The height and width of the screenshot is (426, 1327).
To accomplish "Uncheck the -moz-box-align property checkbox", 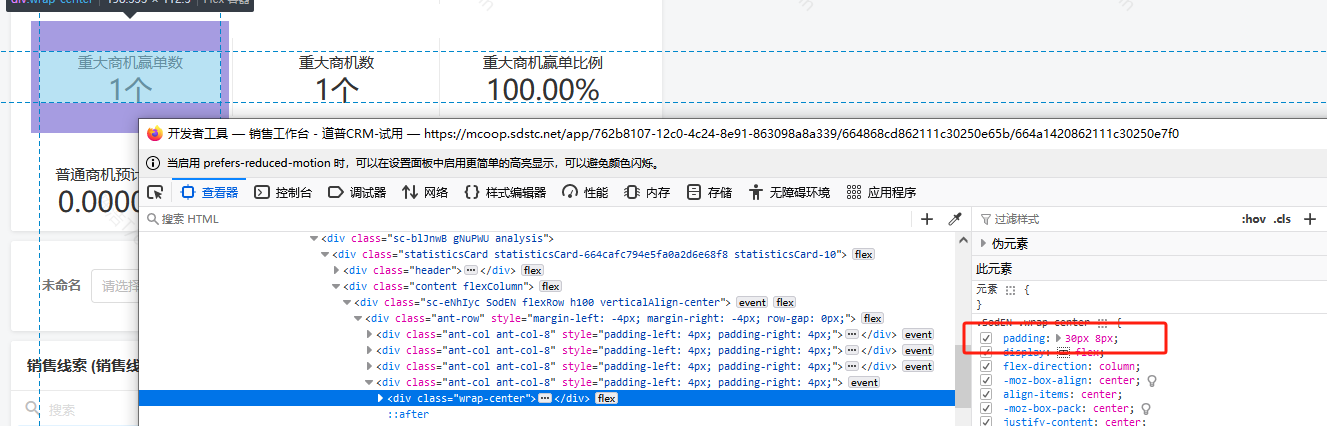I will (x=986, y=380).
